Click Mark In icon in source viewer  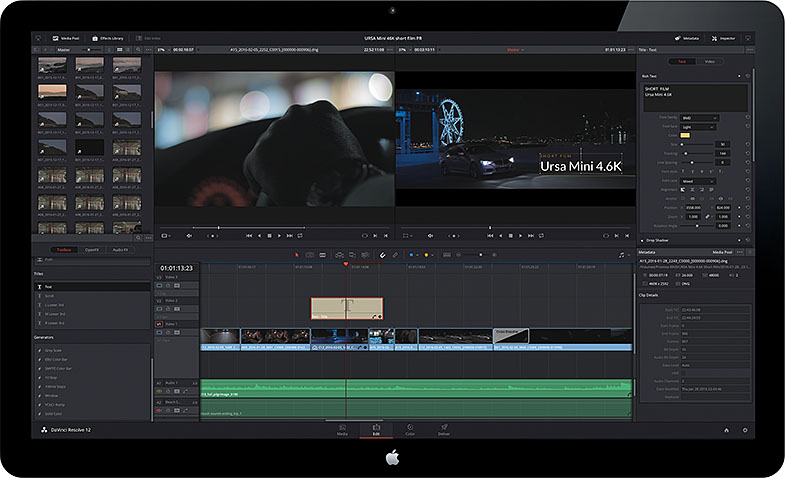(x=375, y=235)
